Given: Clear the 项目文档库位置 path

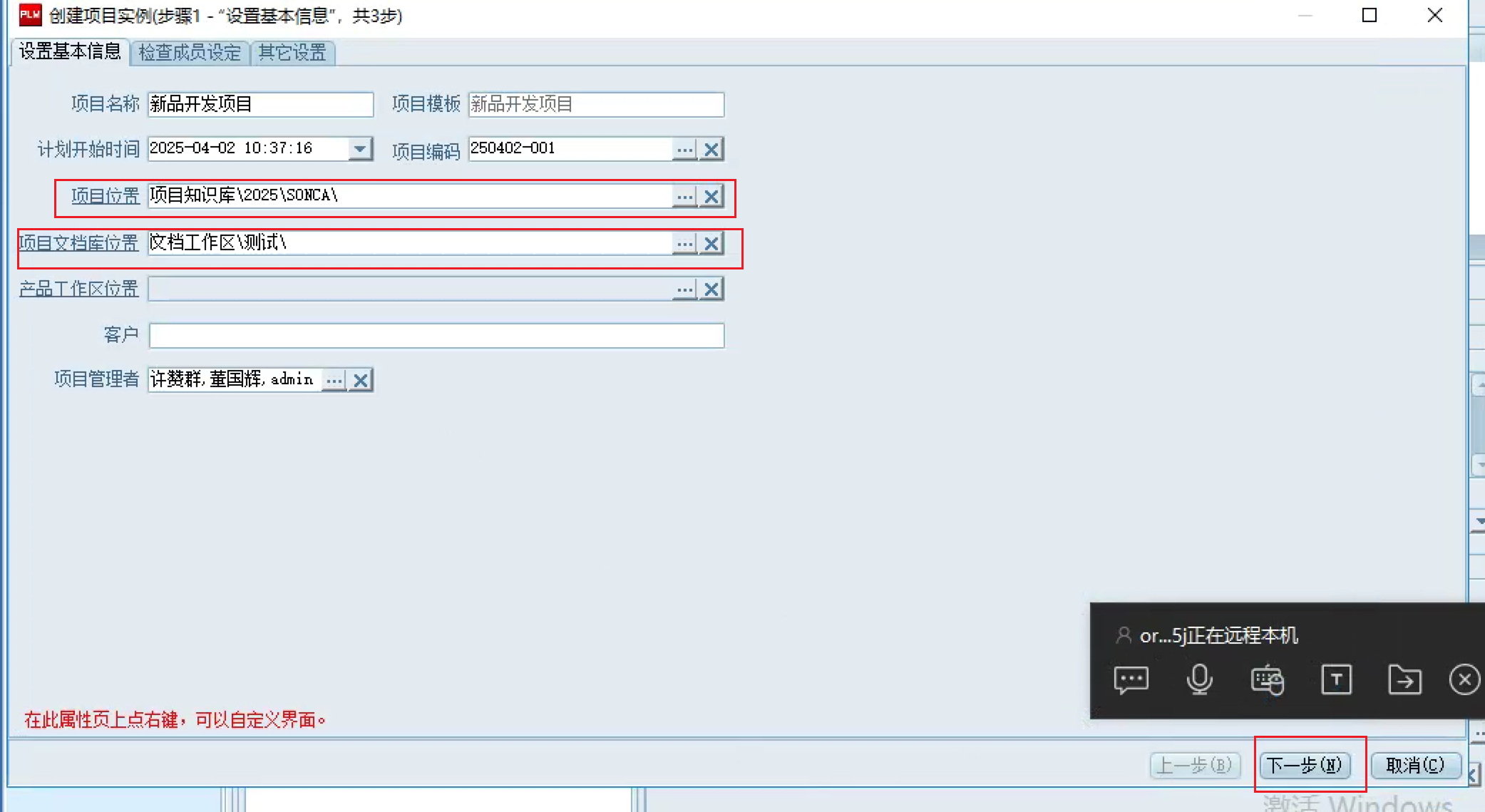Looking at the screenshot, I should [x=711, y=243].
